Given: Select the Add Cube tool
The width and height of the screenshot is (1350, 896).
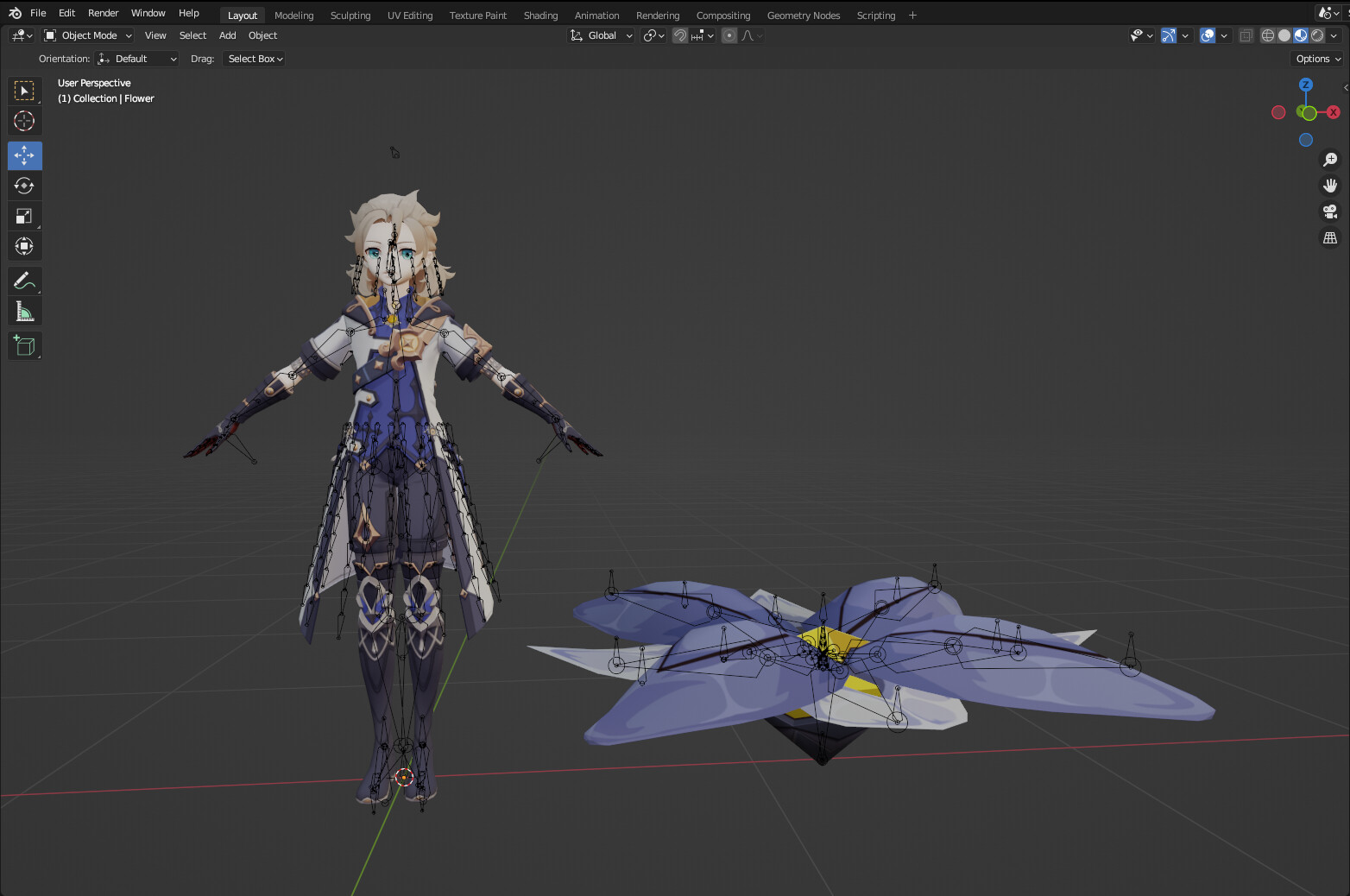Looking at the screenshot, I should pyautogui.click(x=24, y=345).
